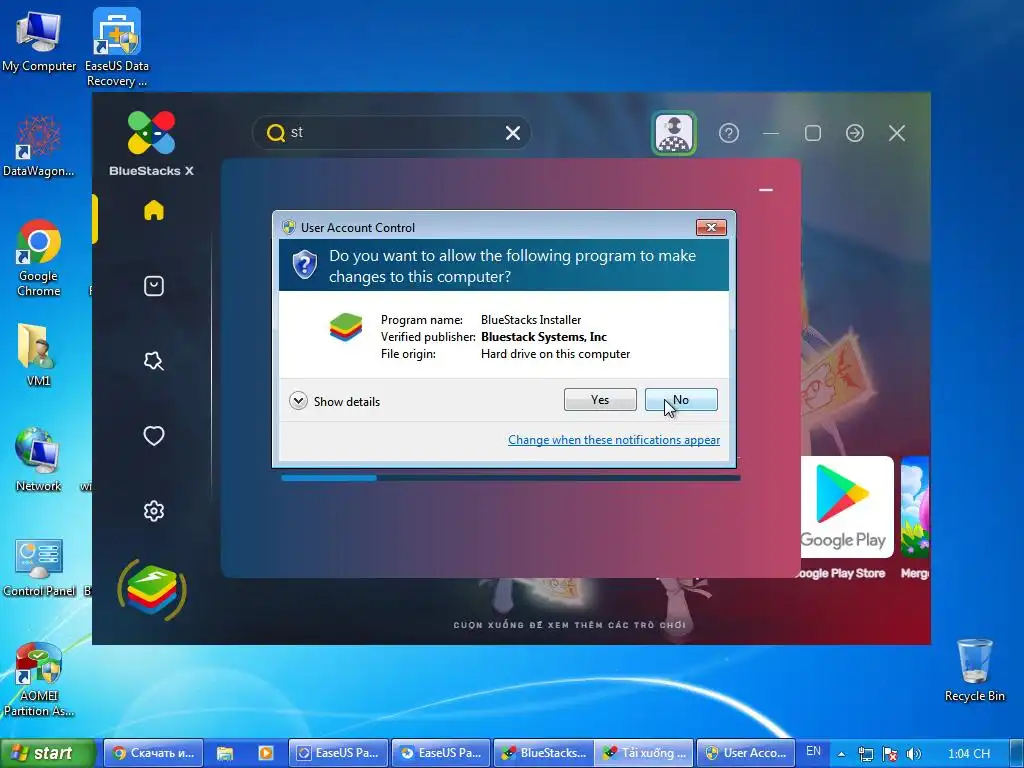Open BlueStacks X settings gear icon
The image size is (1024, 768).
click(154, 511)
